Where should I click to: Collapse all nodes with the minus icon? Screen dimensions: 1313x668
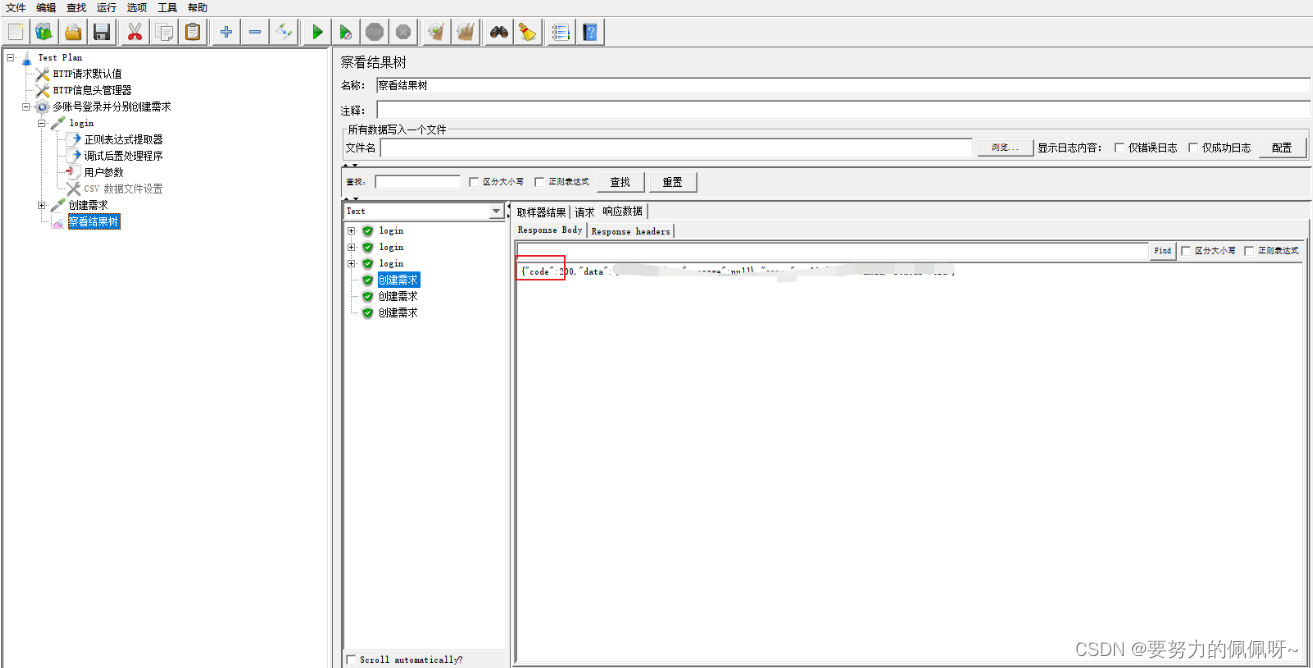pos(255,32)
